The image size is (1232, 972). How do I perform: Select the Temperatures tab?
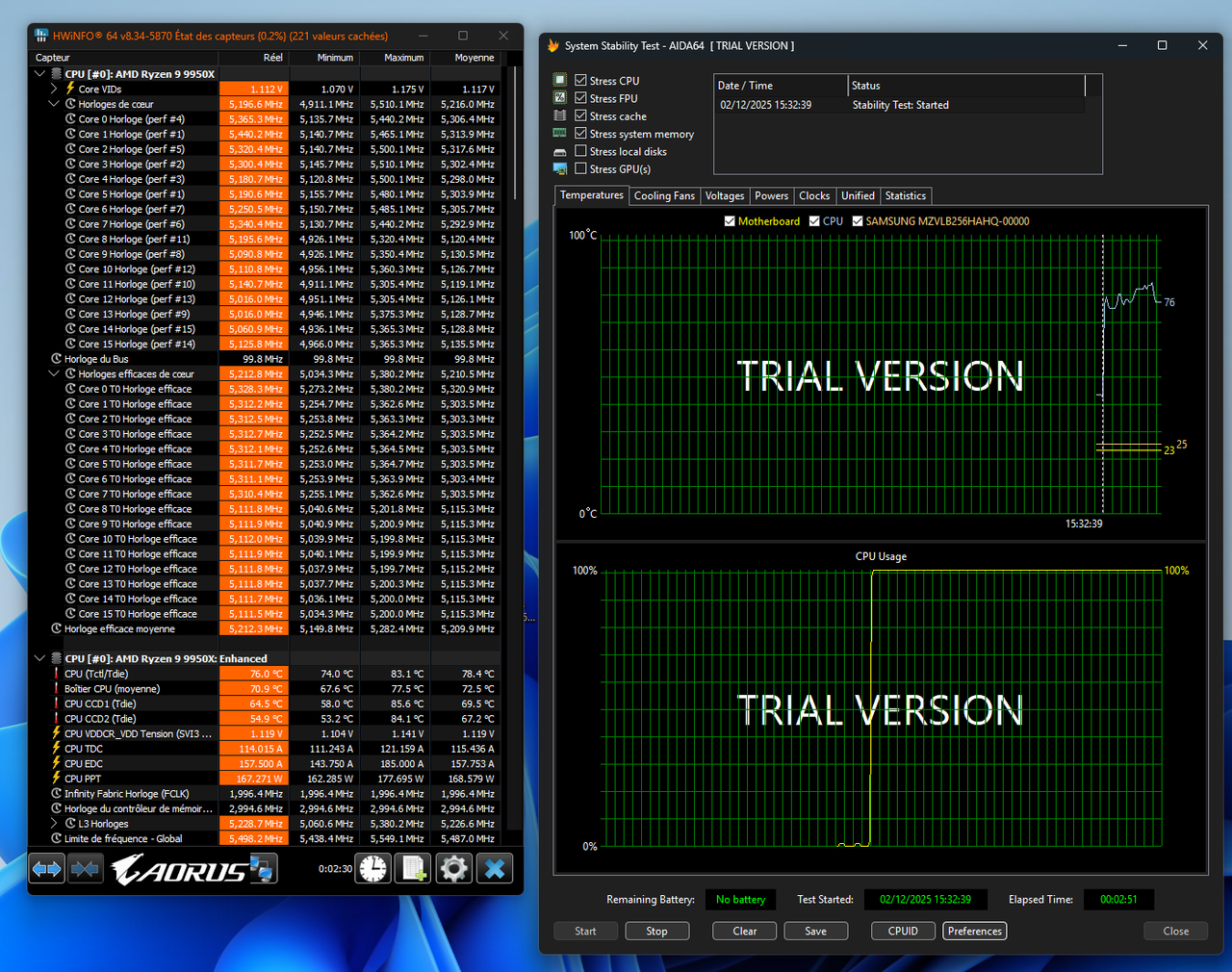[x=592, y=195]
